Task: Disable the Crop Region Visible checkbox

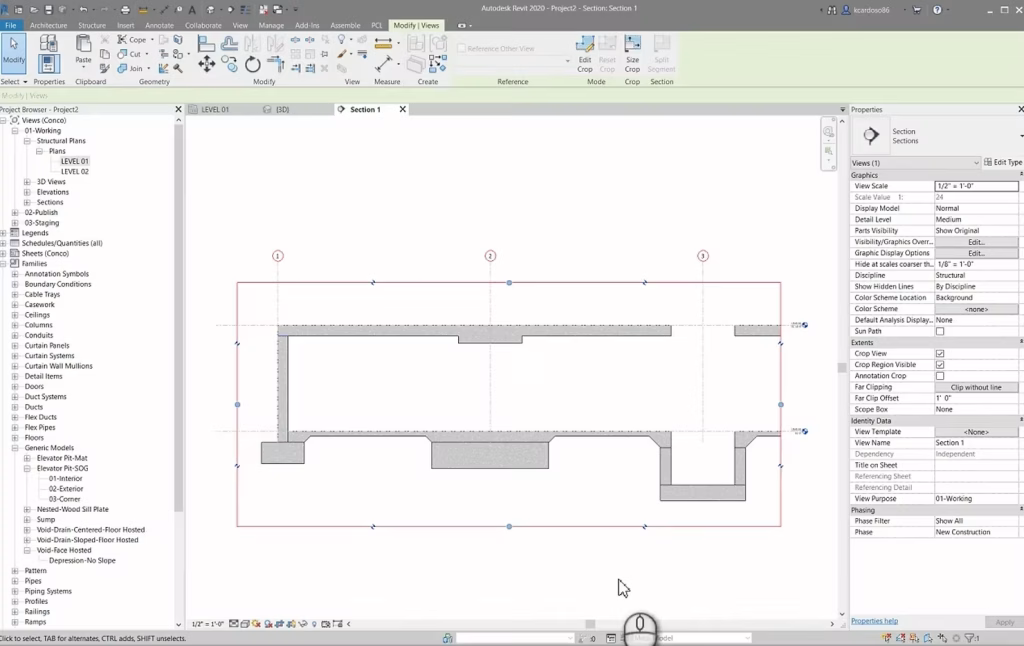Action: point(939,365)
